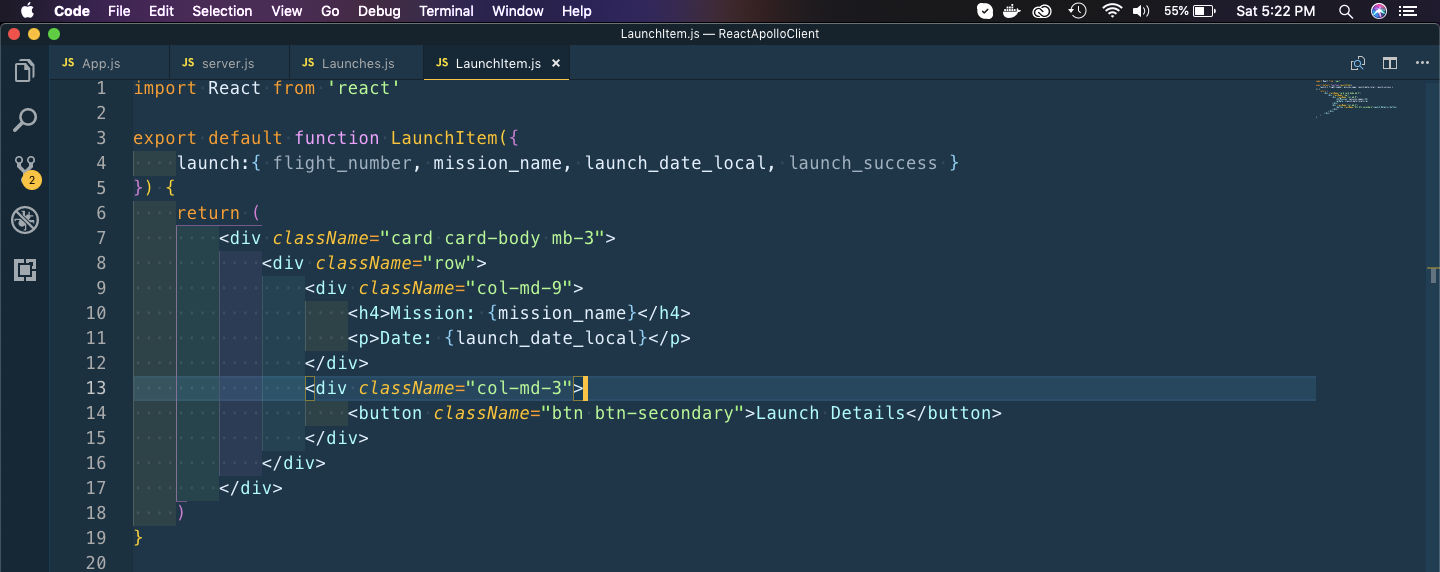Click the Launch Details button text in code
This screenshot has width=1440, height=572.
click(830, 413)
